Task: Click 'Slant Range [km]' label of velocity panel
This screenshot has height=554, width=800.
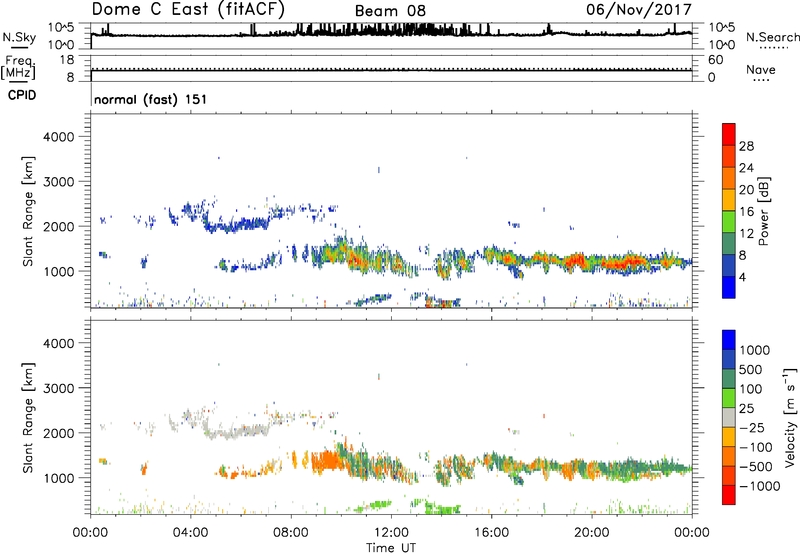Action: coord(28,418)
